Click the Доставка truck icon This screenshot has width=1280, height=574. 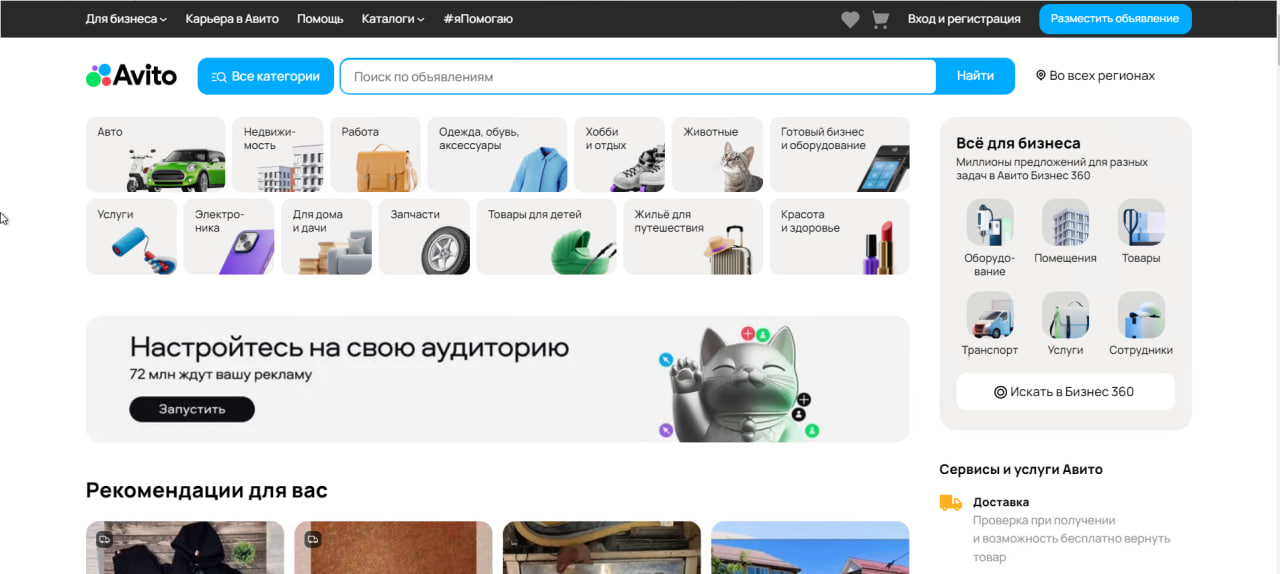click(x=950, y=503)
